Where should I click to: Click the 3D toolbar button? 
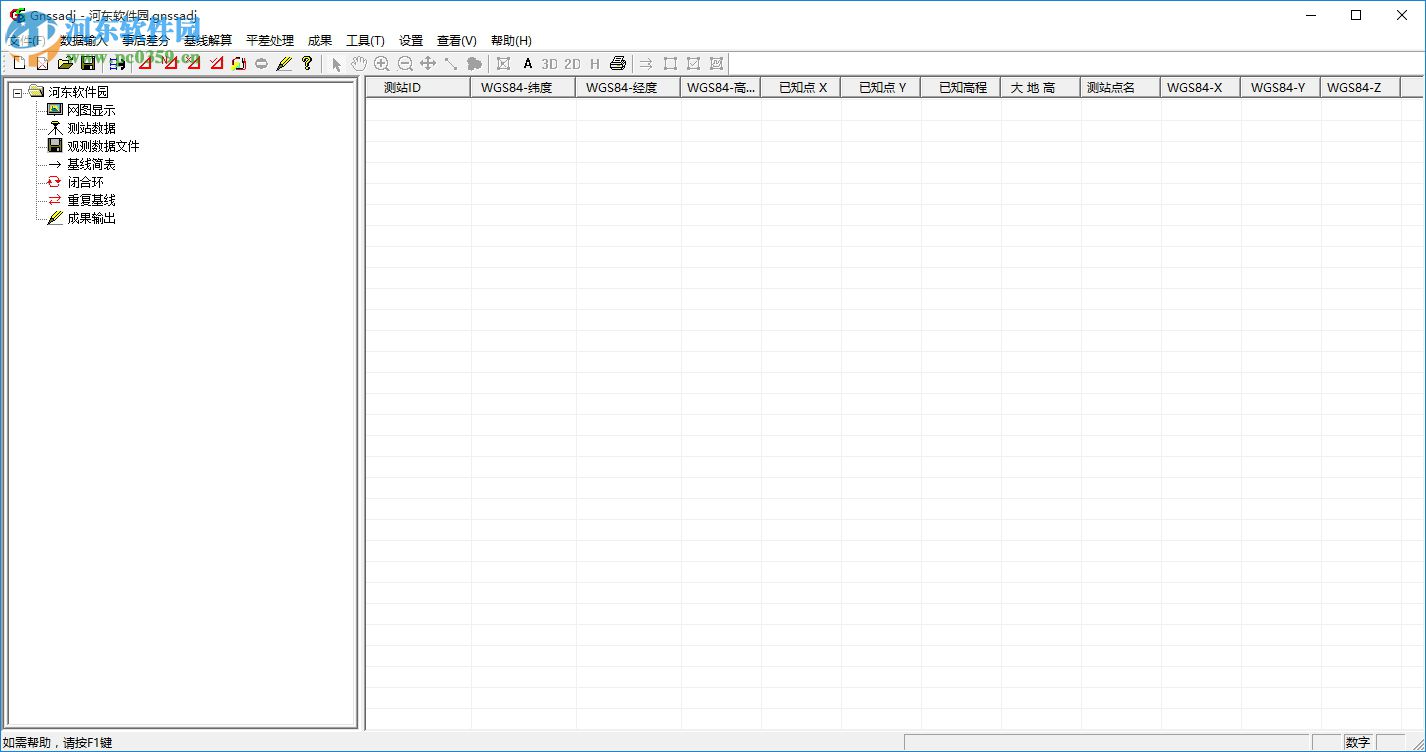click(x=549, y=64)
